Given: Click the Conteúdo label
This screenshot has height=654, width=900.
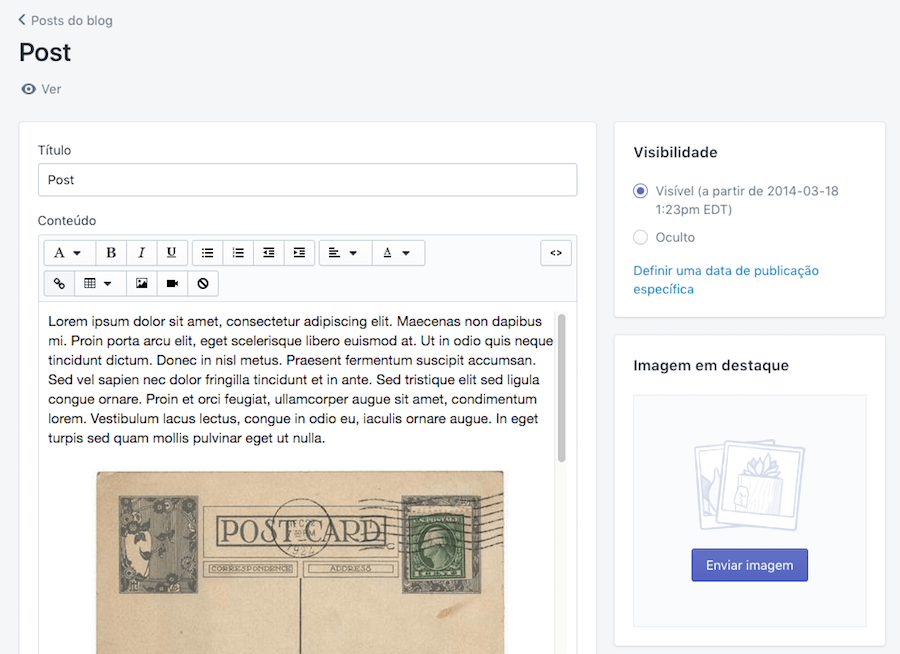Looking at the screenshot, I should pos(67,220).
